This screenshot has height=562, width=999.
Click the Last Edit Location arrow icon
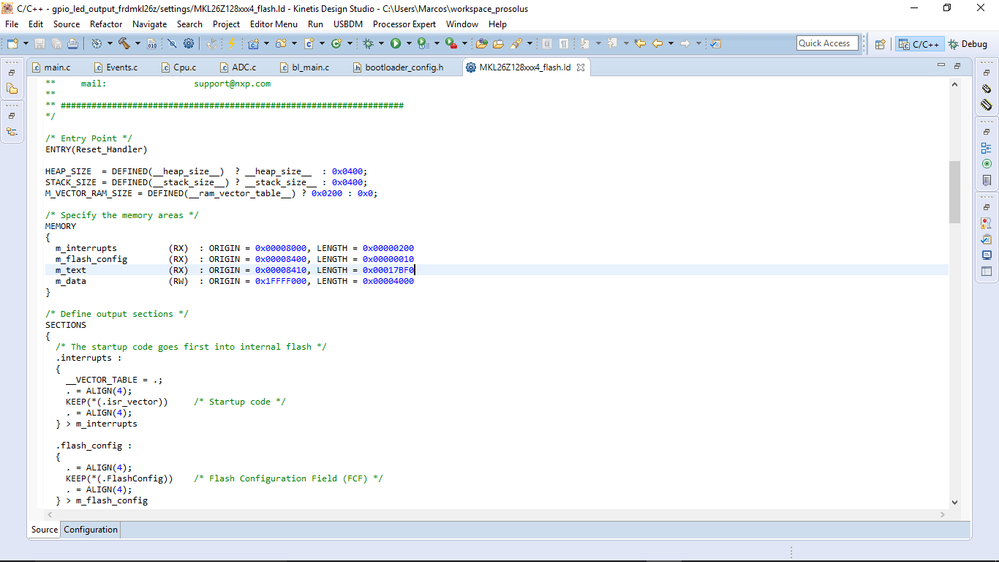click(x=640, y=43)
